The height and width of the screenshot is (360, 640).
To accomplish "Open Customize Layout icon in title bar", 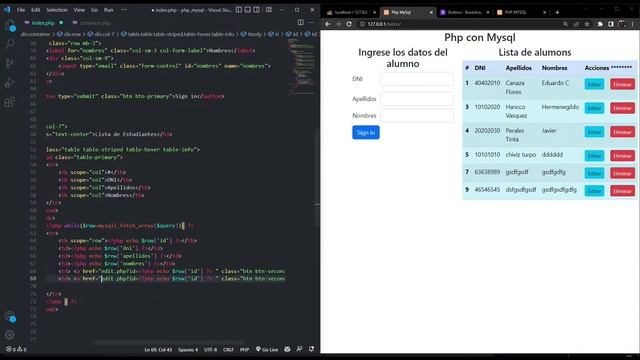I will (x=269, y=9).
